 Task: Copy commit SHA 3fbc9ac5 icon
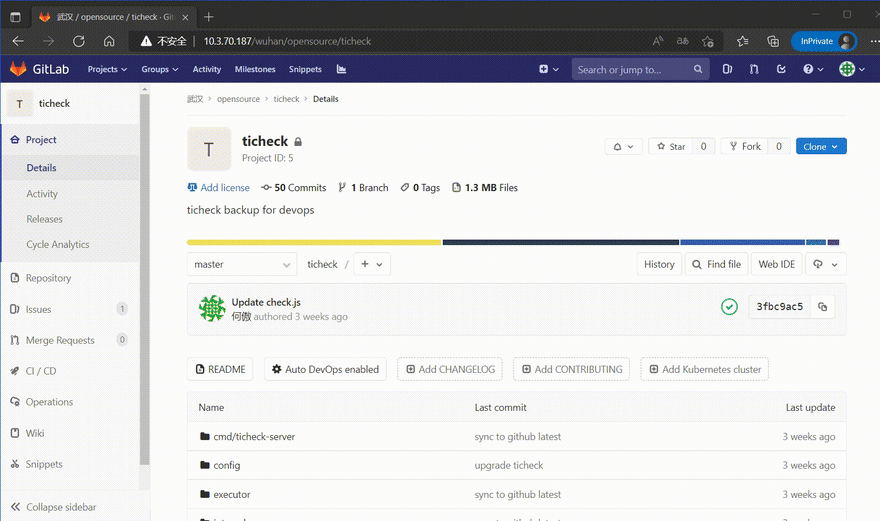click(822, 307)
